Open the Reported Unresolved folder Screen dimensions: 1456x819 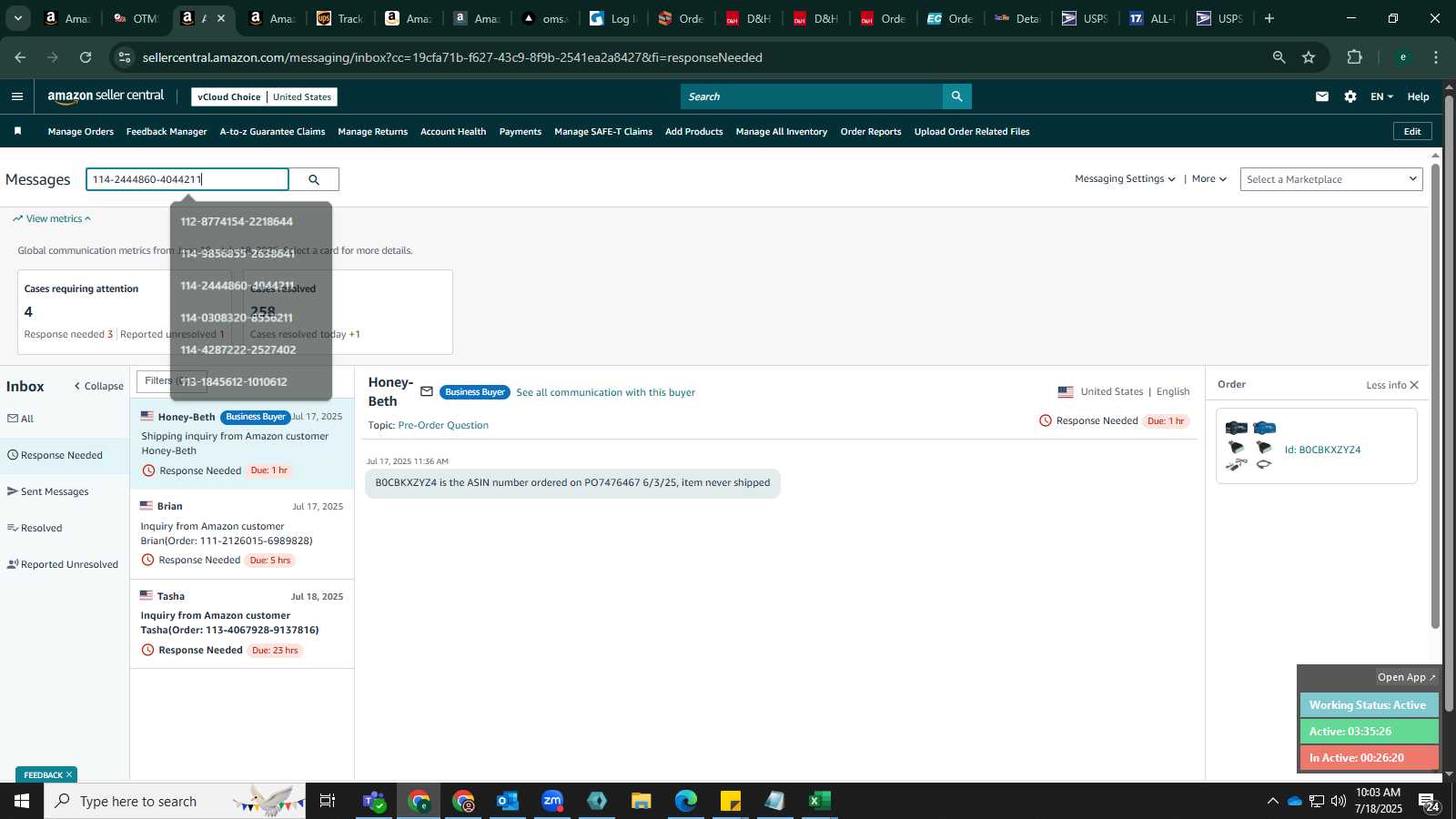tap(63, 564)
